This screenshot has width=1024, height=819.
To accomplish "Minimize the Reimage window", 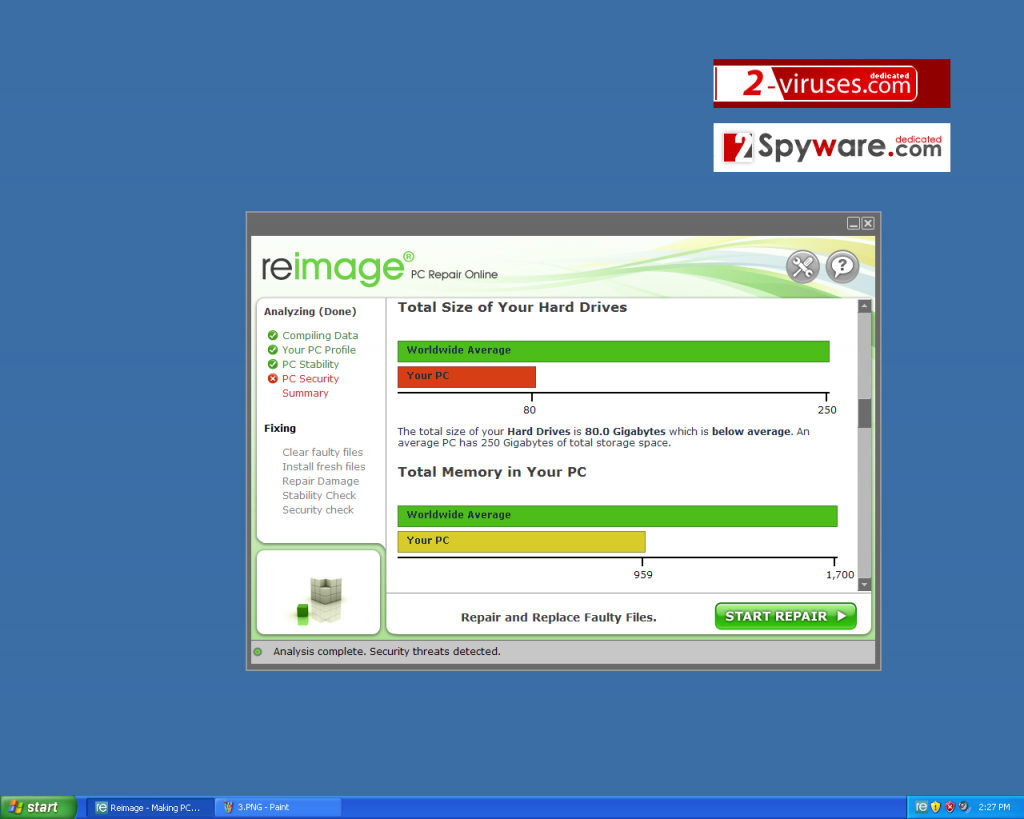I will pyautogui.click(x=854, y=223).
